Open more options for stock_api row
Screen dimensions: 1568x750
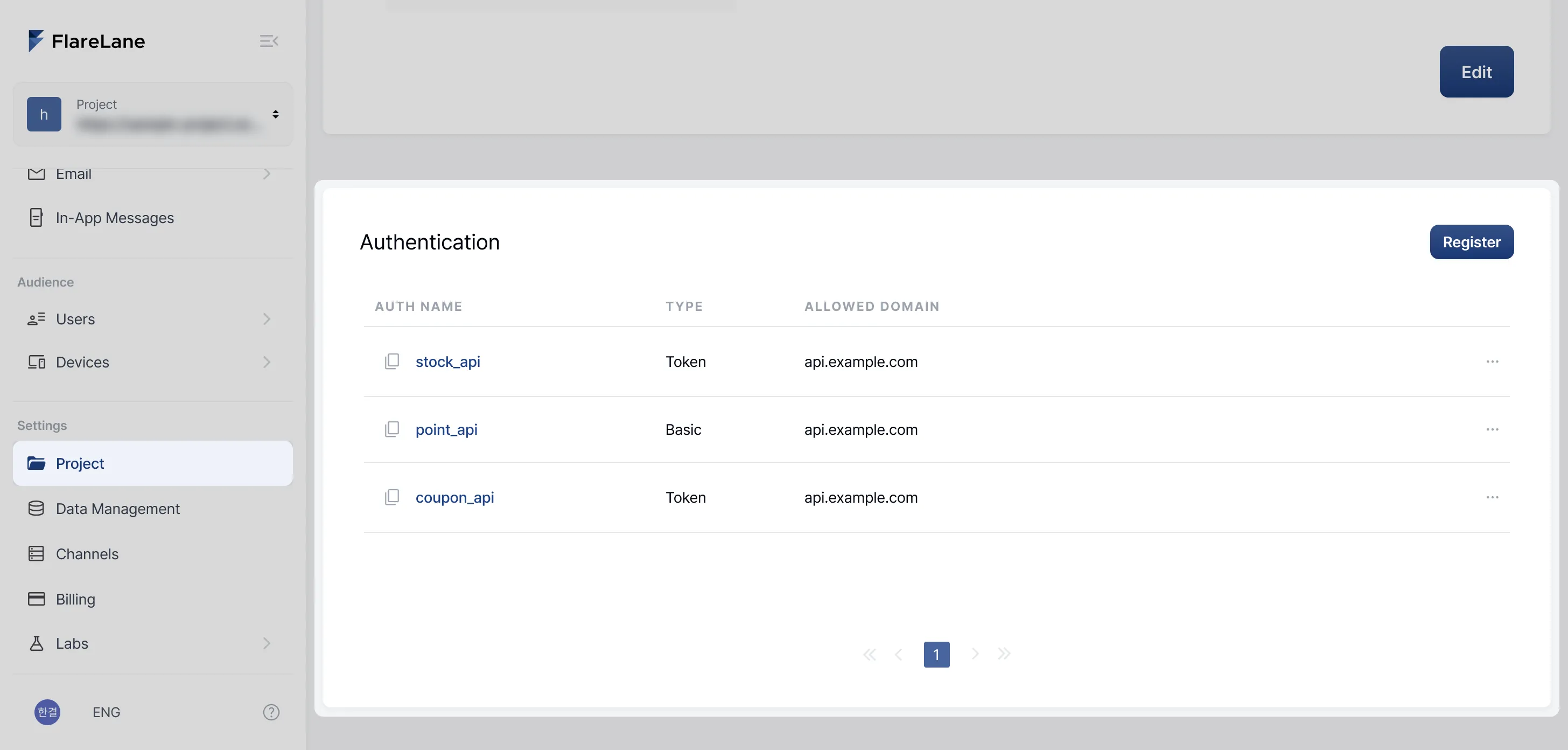point(1492,362)
